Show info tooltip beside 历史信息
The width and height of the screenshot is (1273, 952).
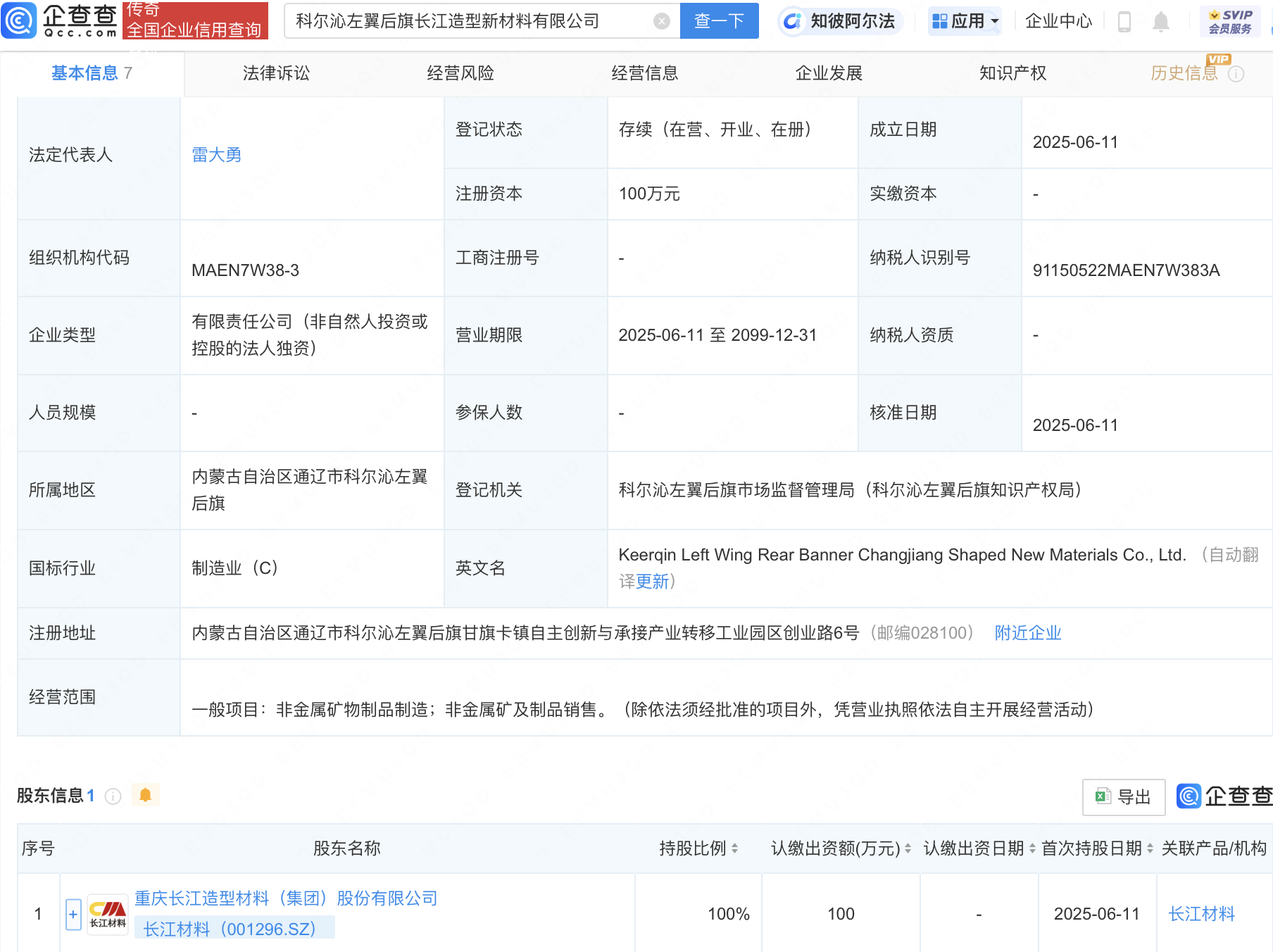(1236, 74)
